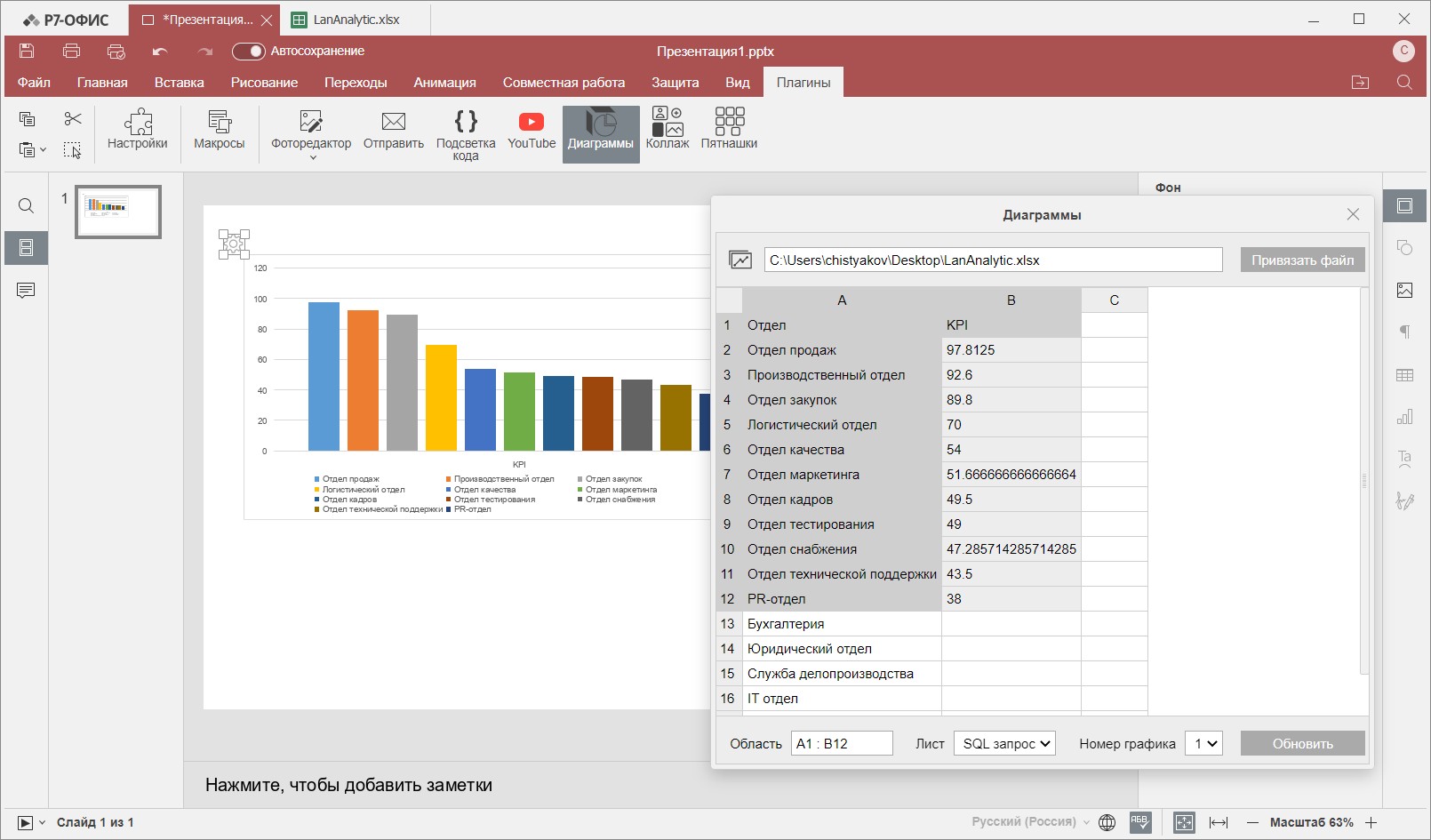Open the Фоторедактор plugin
1431x840 pixels.
(310, 130)
